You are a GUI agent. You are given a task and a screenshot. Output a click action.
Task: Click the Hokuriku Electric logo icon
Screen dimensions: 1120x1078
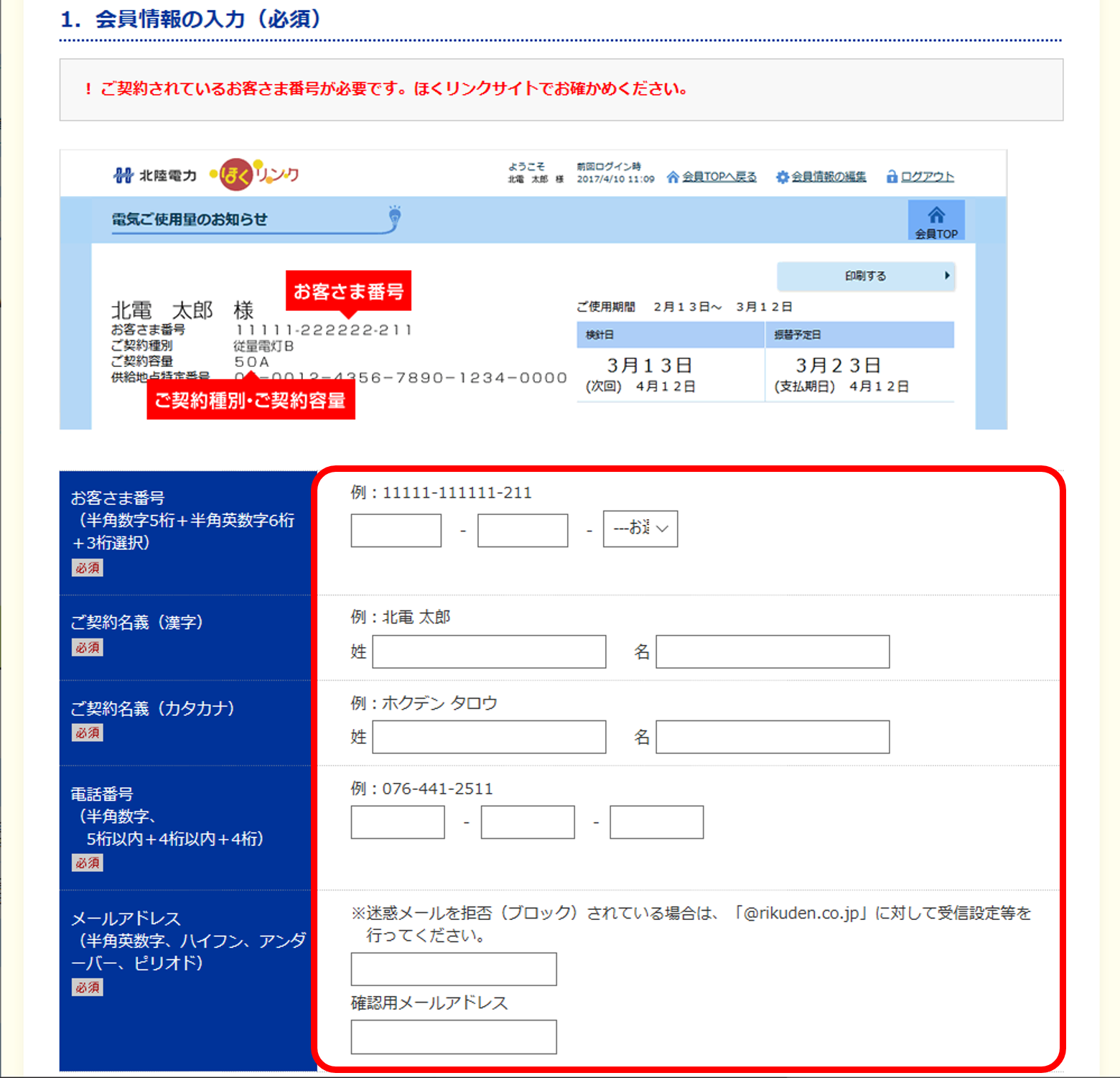coord(123,175)
